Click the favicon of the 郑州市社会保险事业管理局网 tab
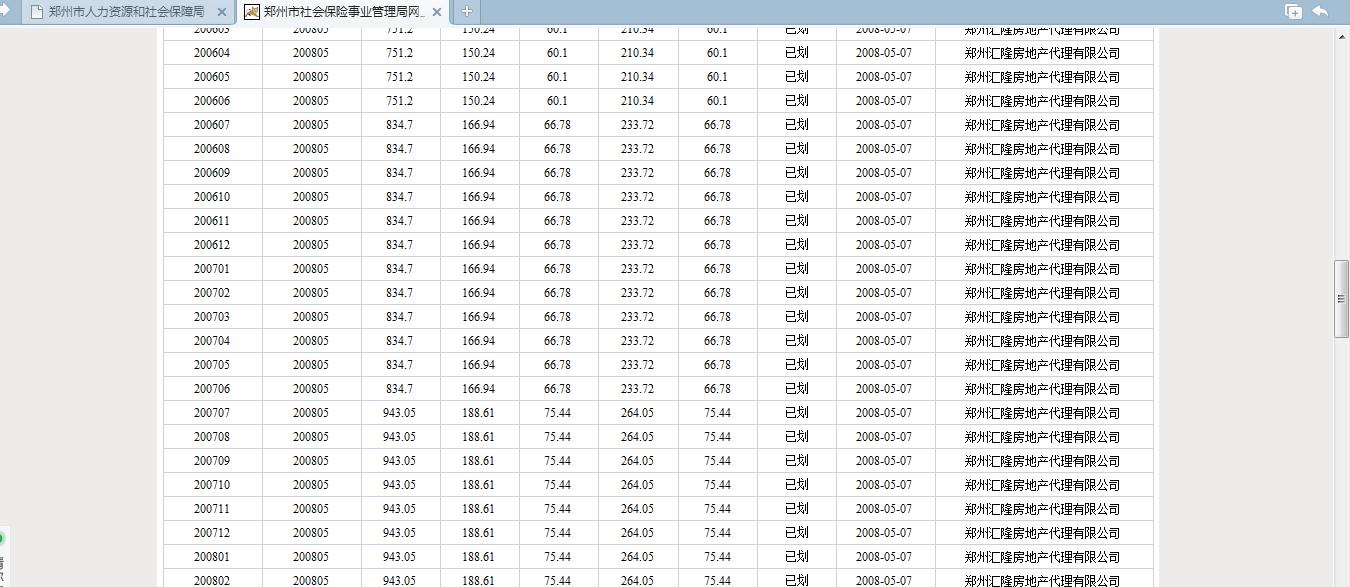 coord(252,12)
